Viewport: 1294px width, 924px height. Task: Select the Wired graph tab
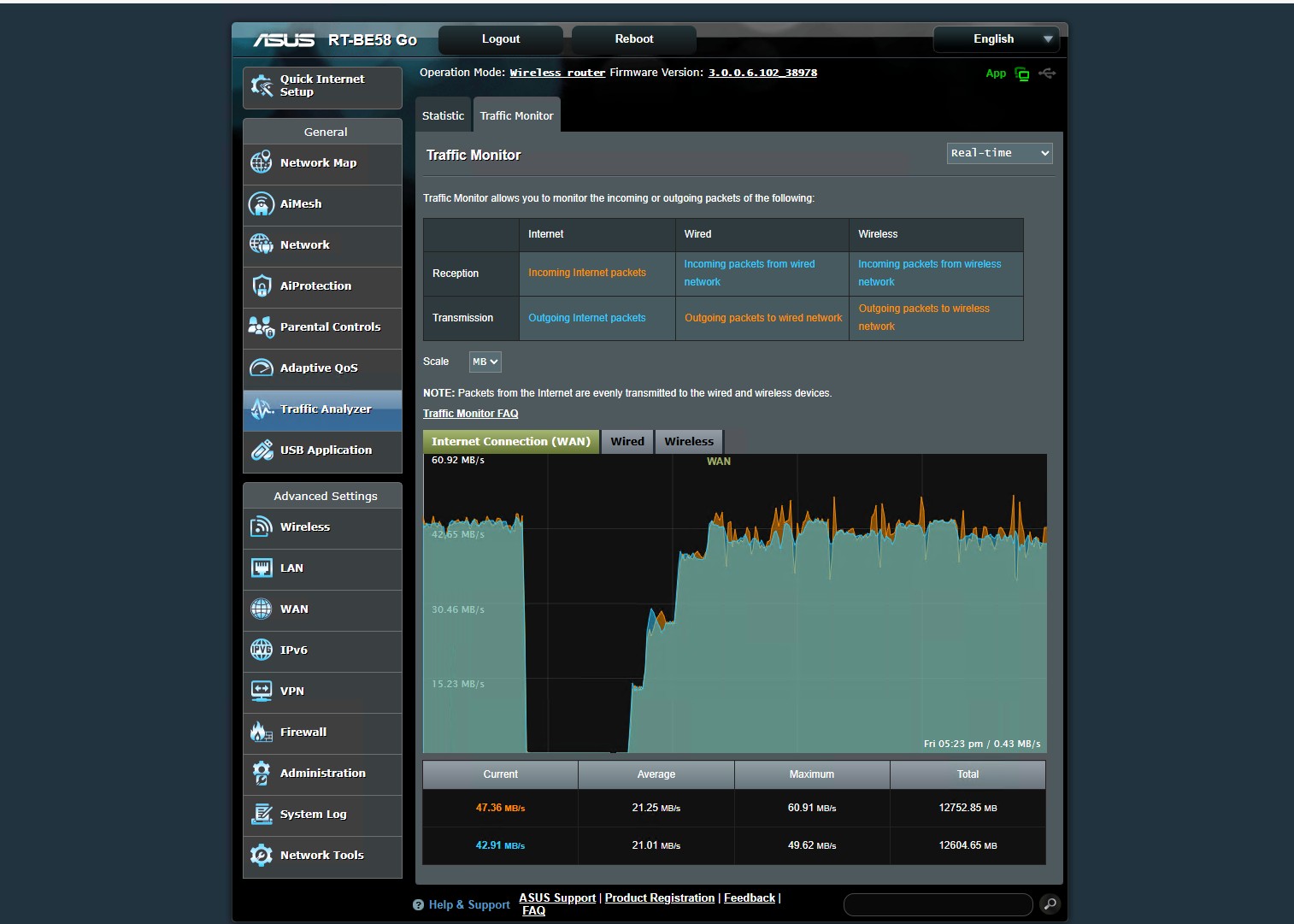point(627,442)
